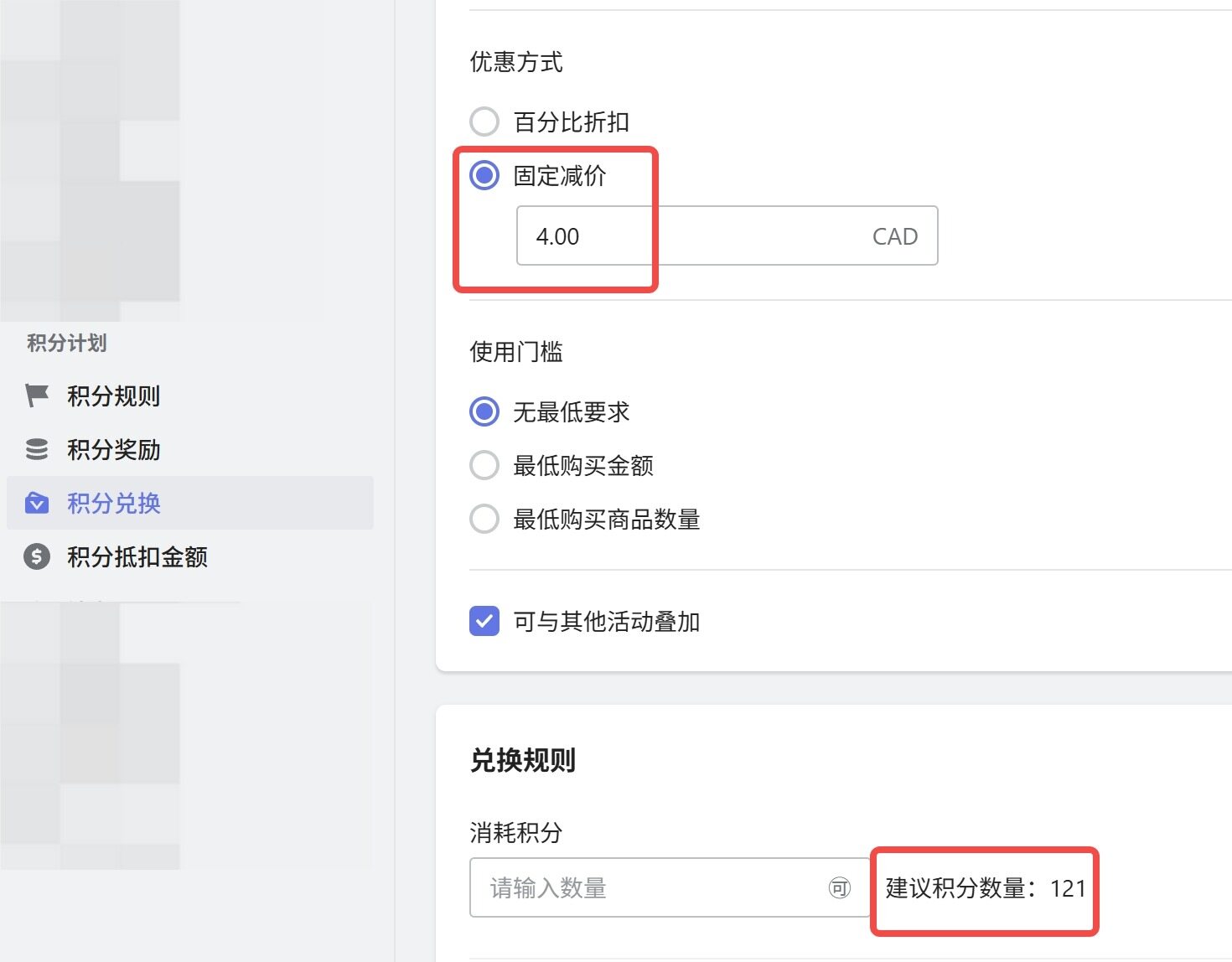This screenshot has height=962, width=1232.
Task: Choose the 无最低要求 option
Action: [x=484, y=411]
